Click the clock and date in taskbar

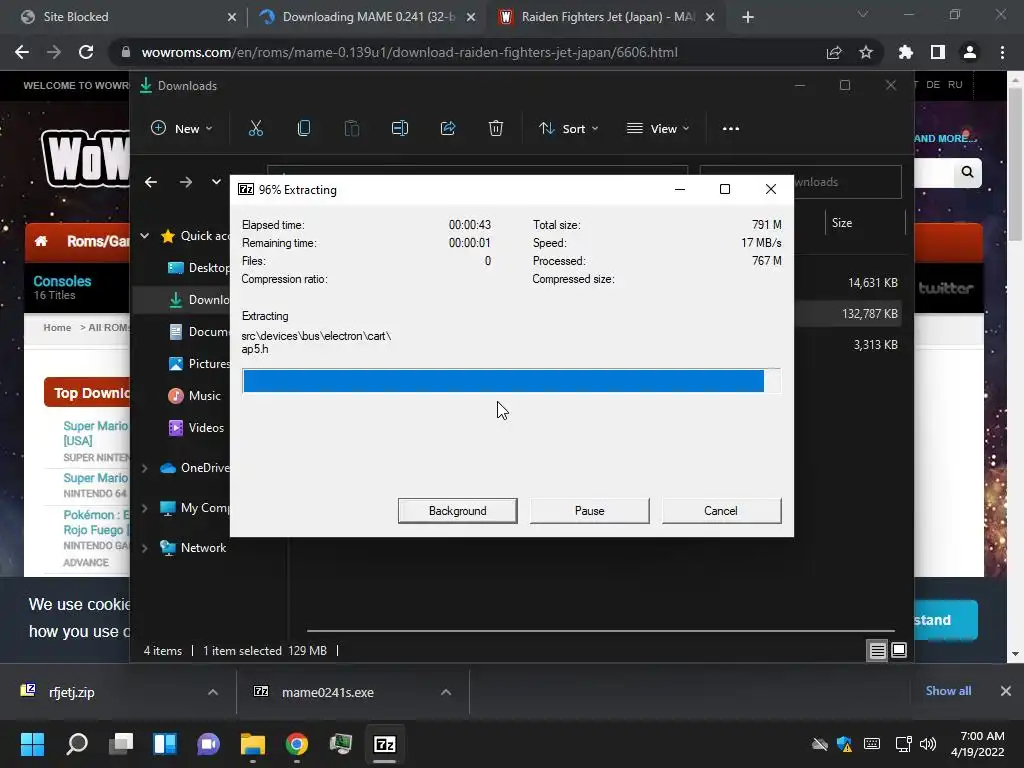(978, 744)
